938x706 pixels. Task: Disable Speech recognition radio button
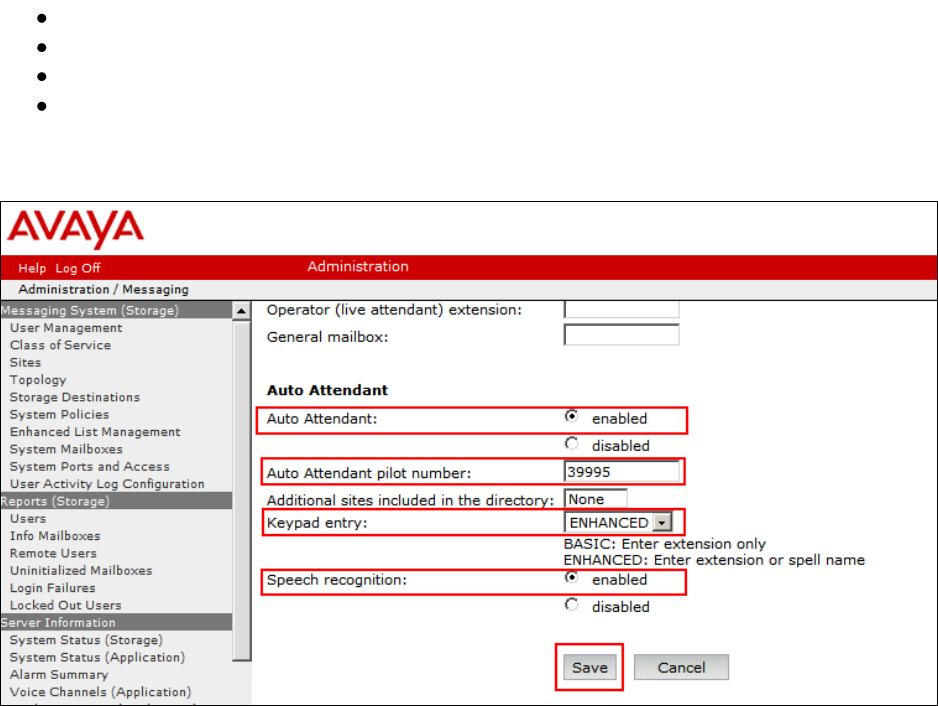(x=572, y=604)
